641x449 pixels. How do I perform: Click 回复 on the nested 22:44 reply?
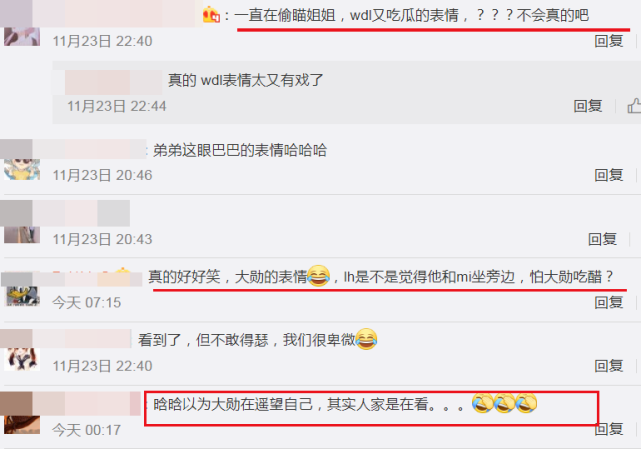[x=588, y=106]
